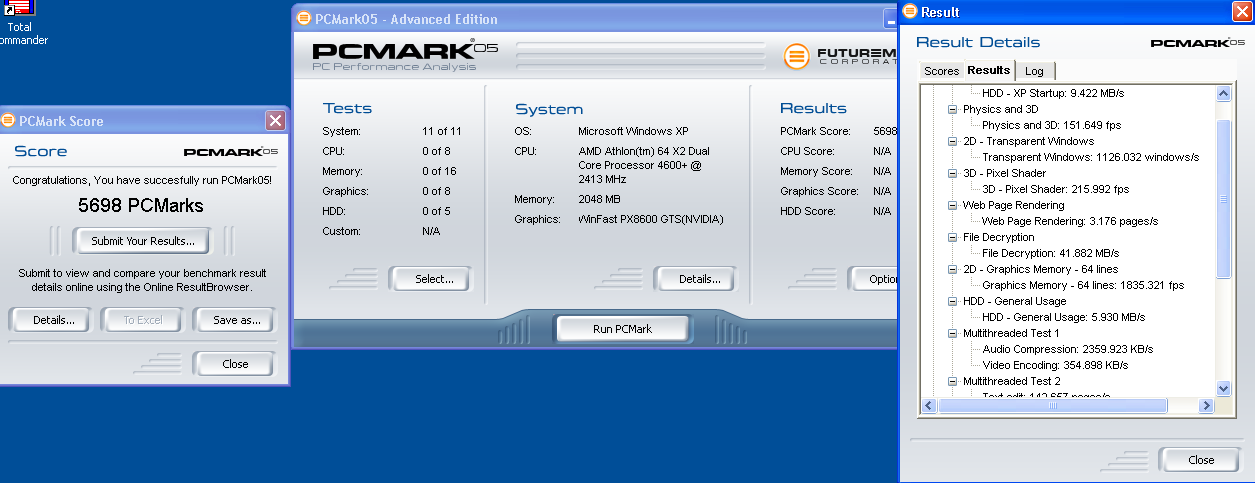
Task: Collapse the 2D - Graphics Memory - 64 lines node
Action: pos(953,269)
